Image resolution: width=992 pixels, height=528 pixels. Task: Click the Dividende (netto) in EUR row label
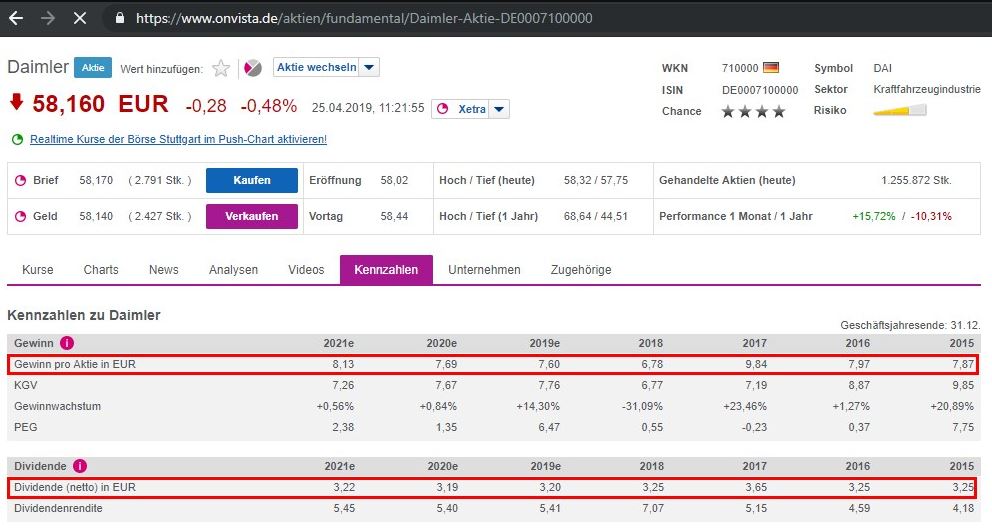coord(75,488)
